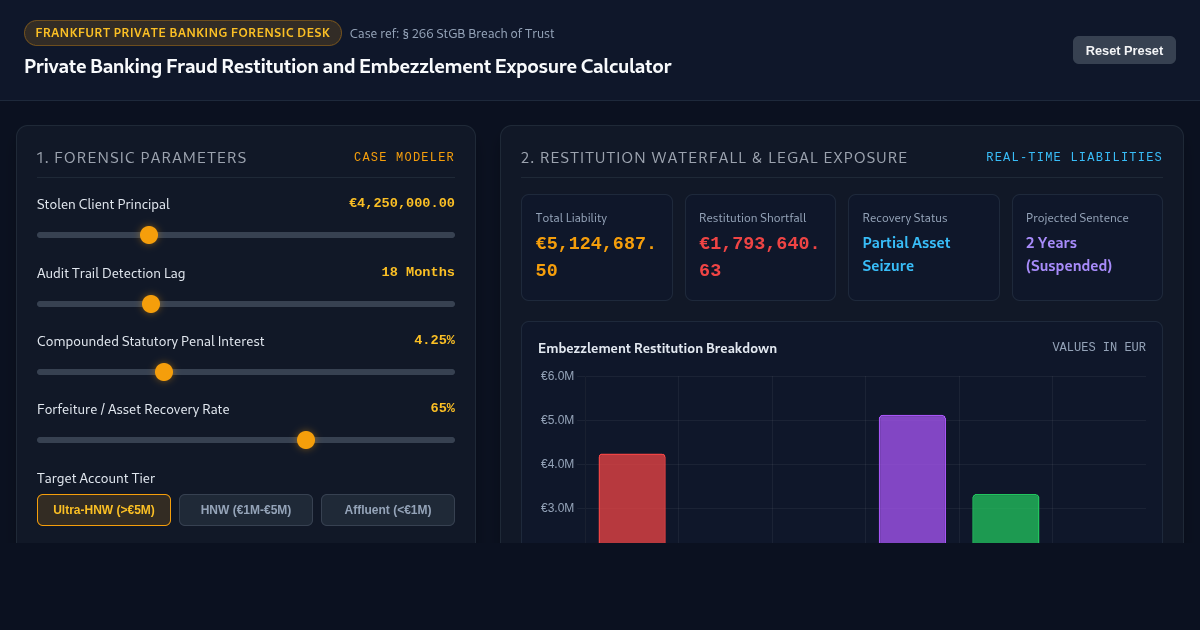Click the Forfeiture / Asset Recovery Rate label
This screenshot has height=630, width=1200.
click(133, 409)
